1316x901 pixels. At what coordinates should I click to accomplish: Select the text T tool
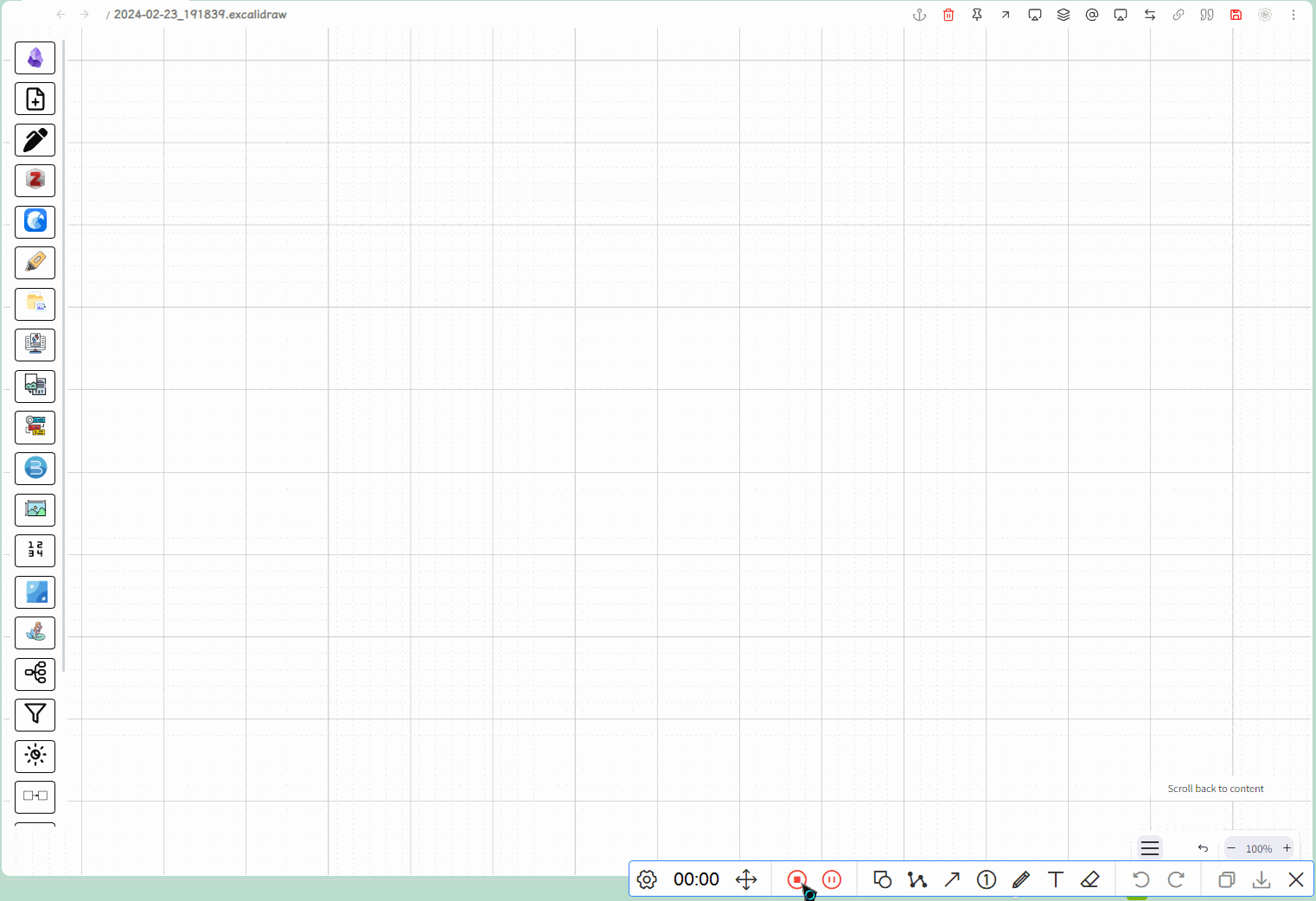[x=1056, y=880]
